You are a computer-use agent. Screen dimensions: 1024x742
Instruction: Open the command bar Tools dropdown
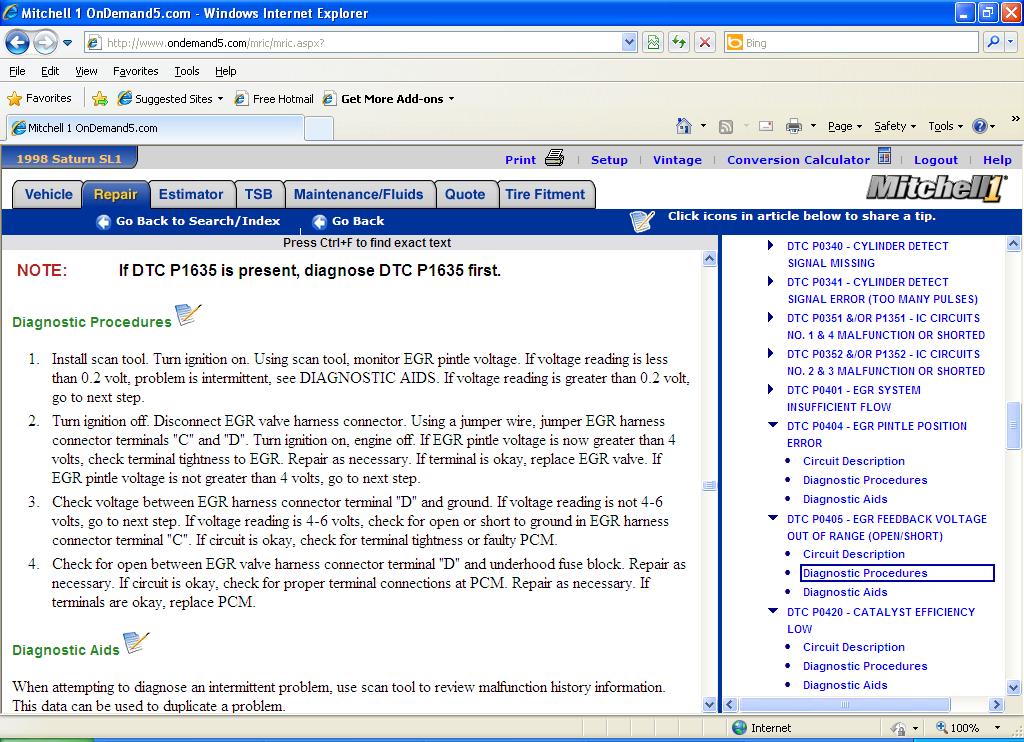pyautogui.click(x=946, y=126)
